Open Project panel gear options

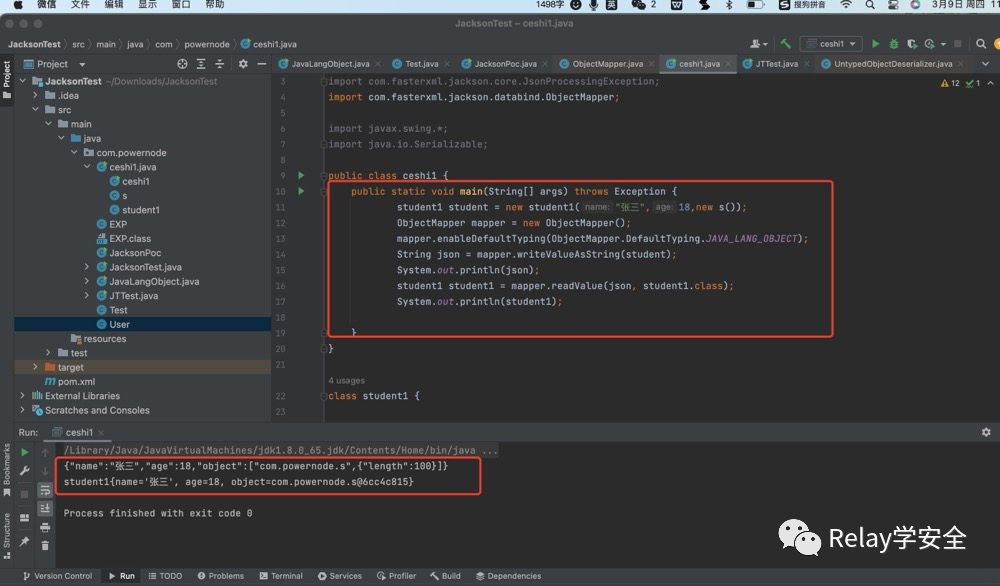pos(243,64)
